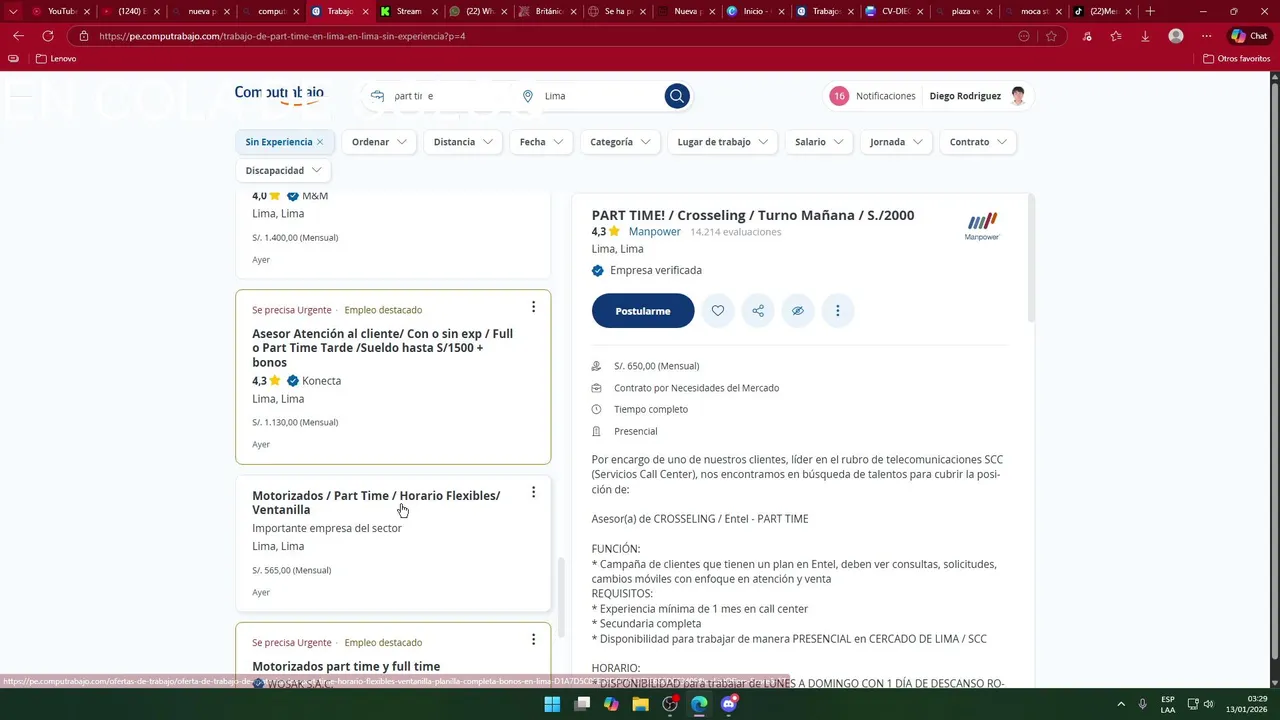Click the Manpower company logo
Viewport: 1280px width, 720px height.
tap(982, 226)
